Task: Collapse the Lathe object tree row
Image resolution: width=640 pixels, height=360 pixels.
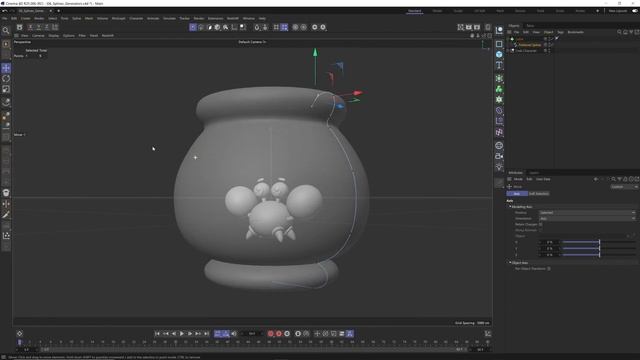Action: [508, 39]
